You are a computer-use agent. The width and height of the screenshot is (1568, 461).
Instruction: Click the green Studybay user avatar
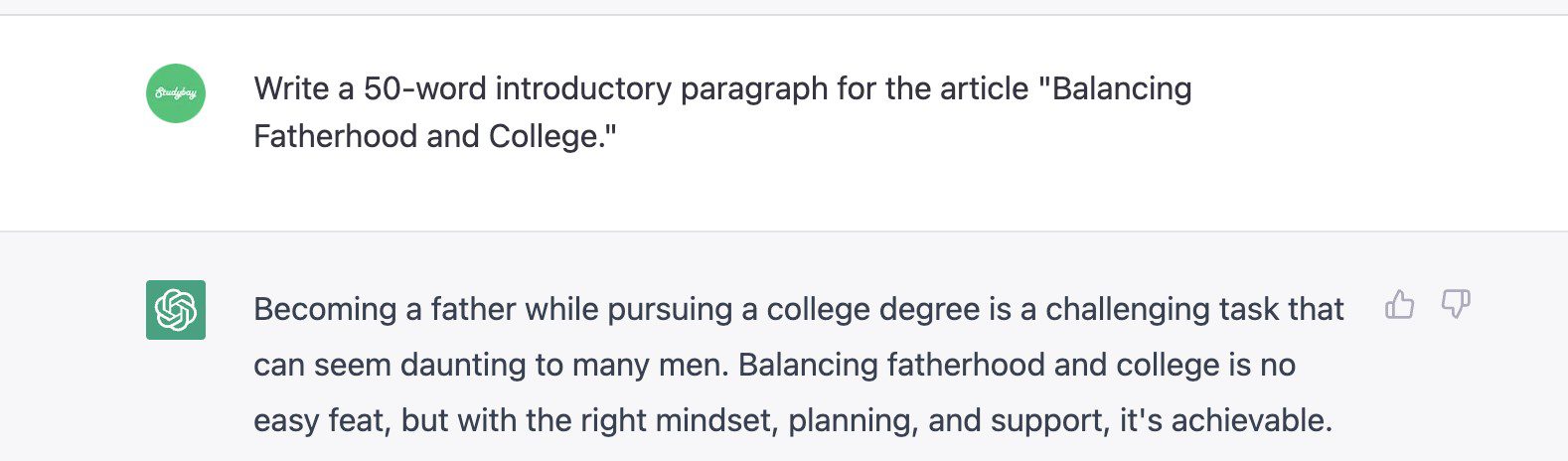click(x=176, y=93)
